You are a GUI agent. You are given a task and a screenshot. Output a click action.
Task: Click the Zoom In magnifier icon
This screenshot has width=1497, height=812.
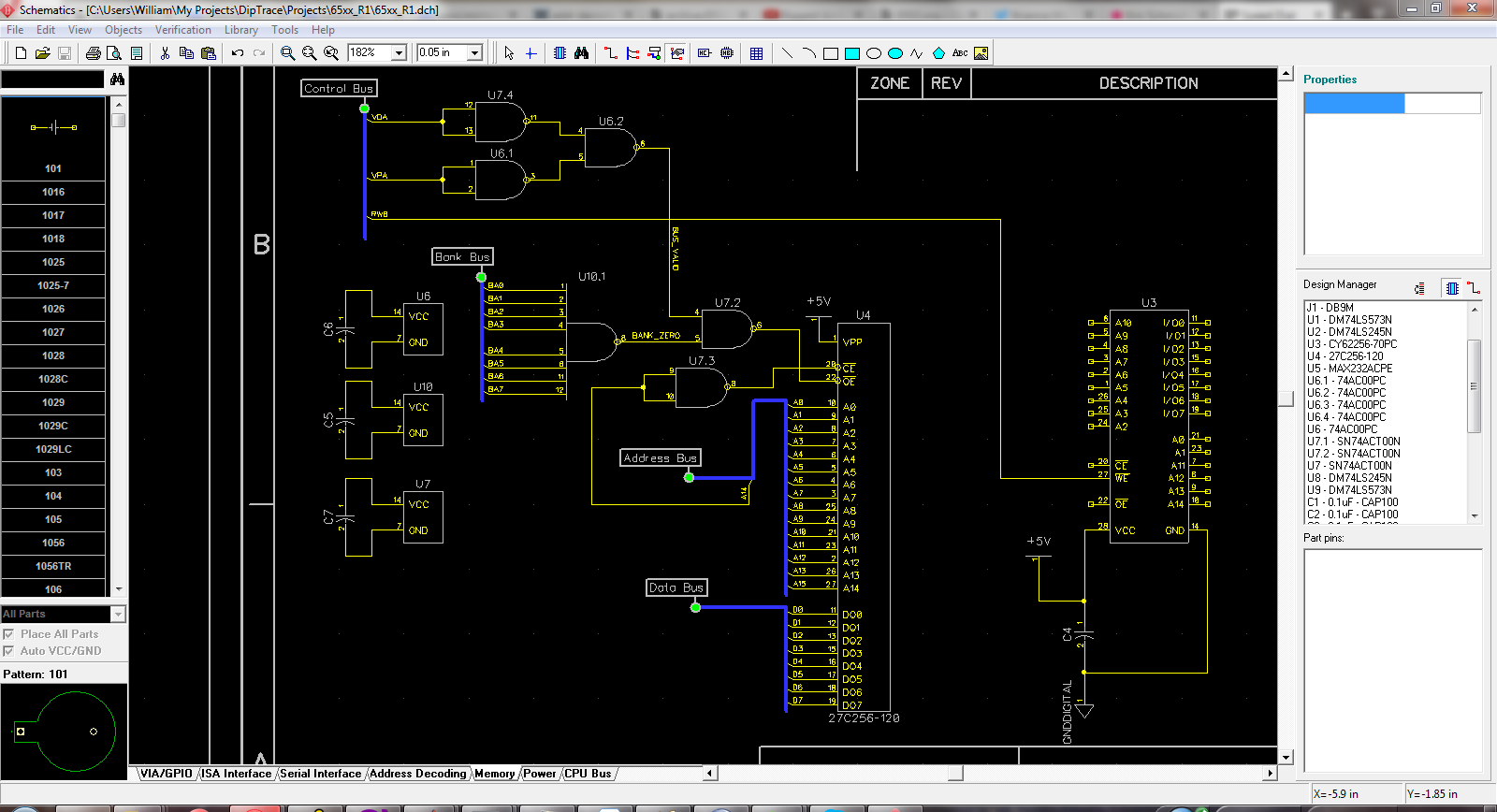pos(288,53)
